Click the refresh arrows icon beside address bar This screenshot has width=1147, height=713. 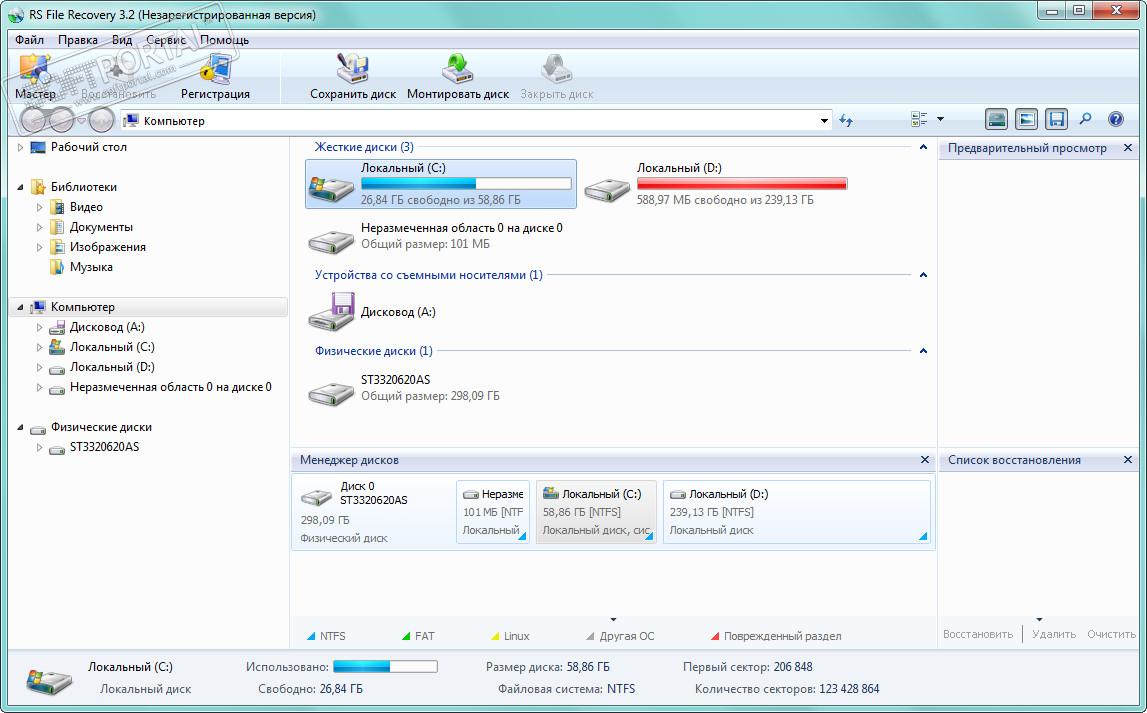coord(846,120)
